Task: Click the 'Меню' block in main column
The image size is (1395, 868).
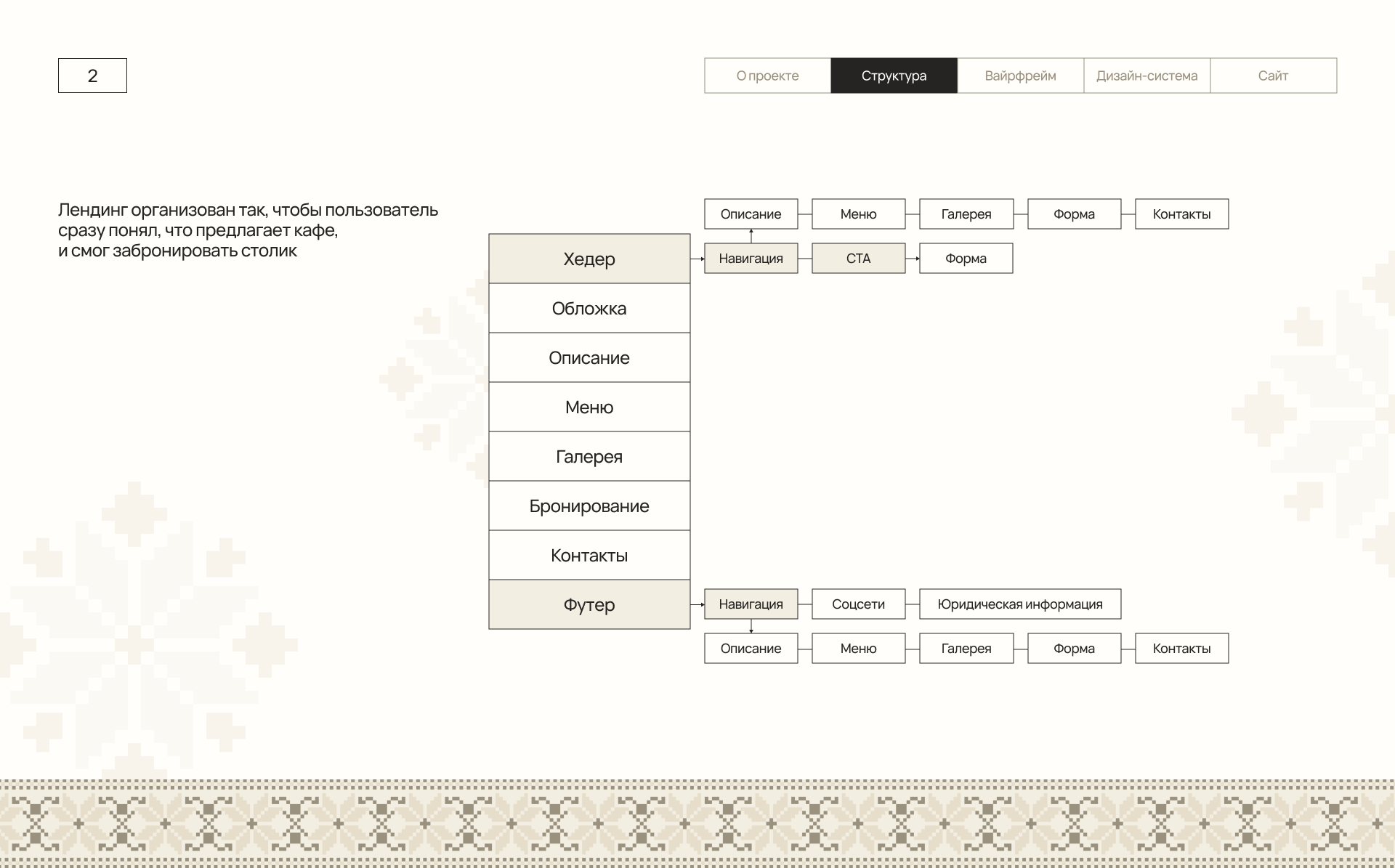Action: (x=589, y=407)
